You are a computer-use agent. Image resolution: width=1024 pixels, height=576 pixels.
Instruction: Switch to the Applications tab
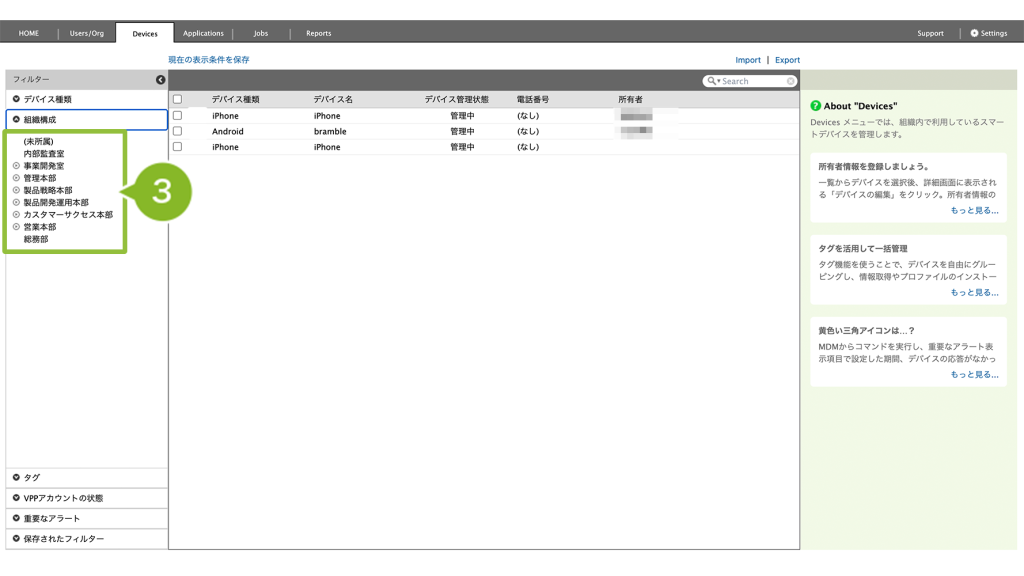203,33
